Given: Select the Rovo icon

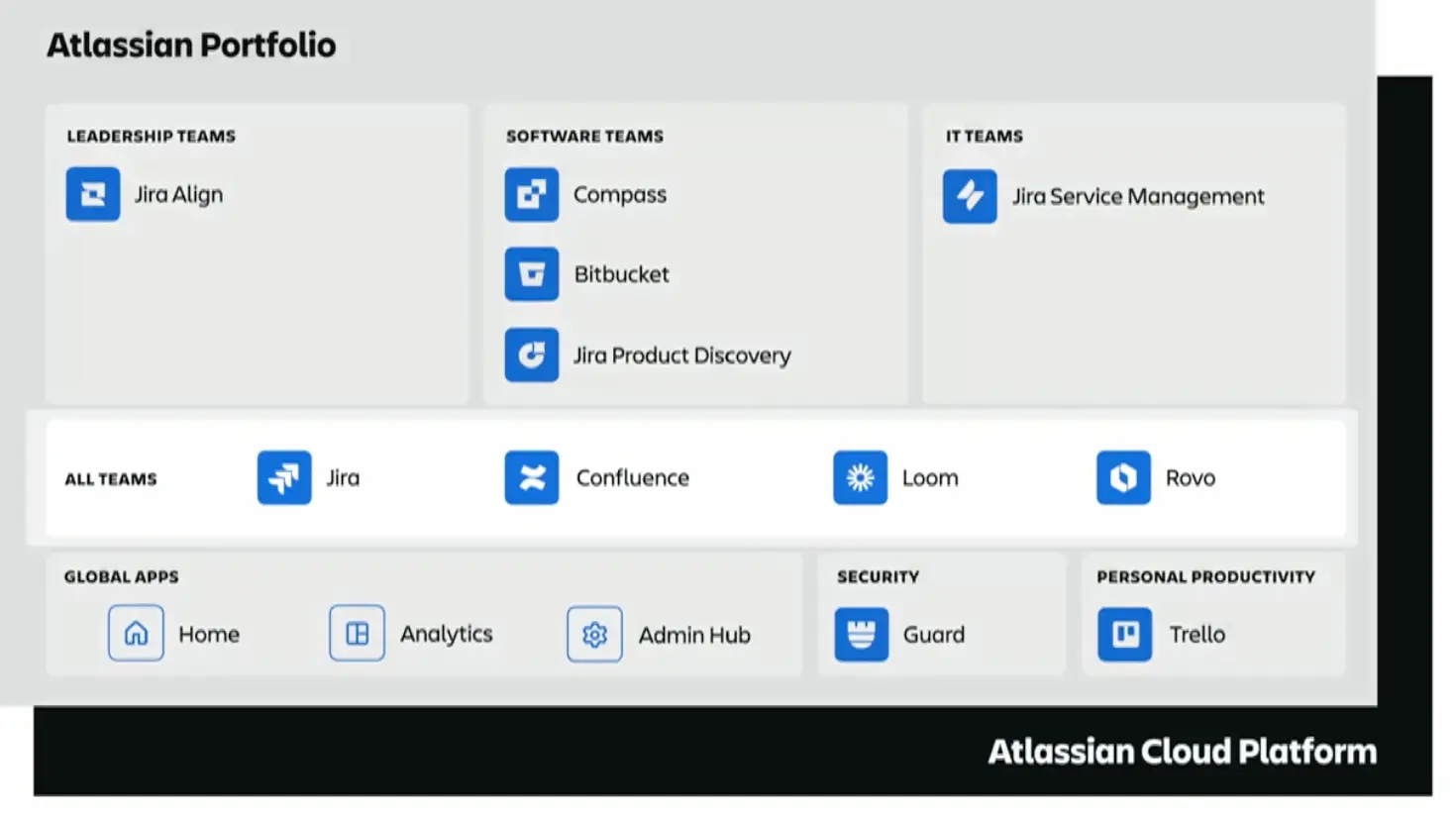Looking at the screenshot, I should point(1123,478).
